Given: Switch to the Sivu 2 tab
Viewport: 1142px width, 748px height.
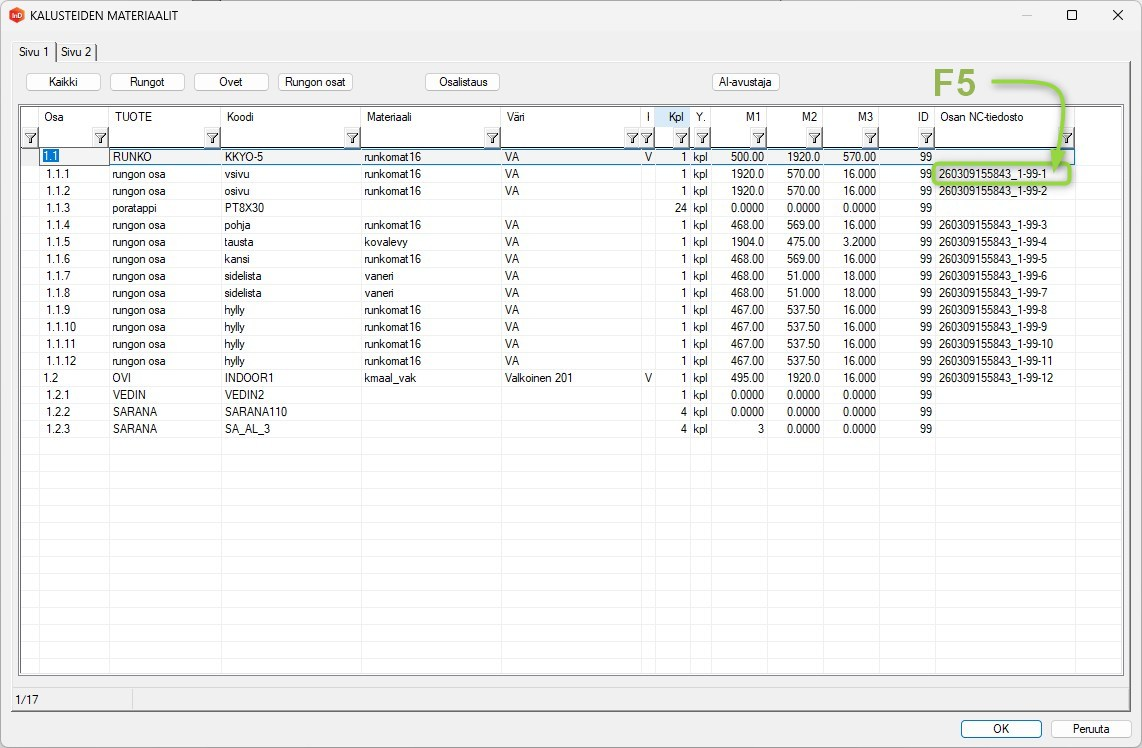Looking at the screenshot, I should (x=76, y=52).
